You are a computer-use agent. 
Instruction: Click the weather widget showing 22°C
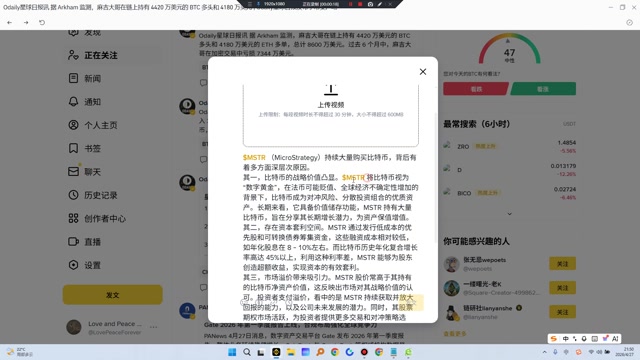[19, 352]
